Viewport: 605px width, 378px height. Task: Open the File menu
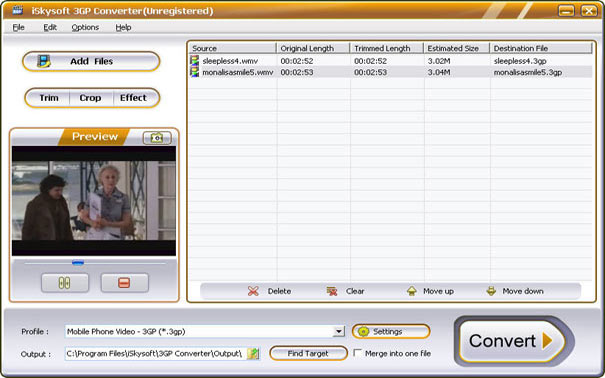(19, 27)
